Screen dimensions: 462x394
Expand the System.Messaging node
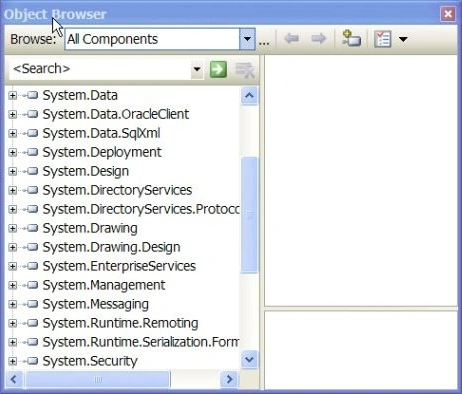tap(12, 305)
